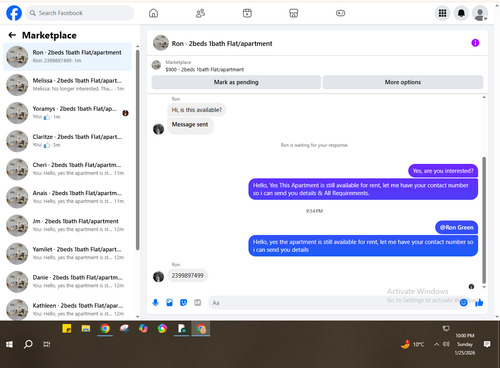Click chat scroll up arrow
The width and height of the screenshot is (500, 368).
point(484,97)
